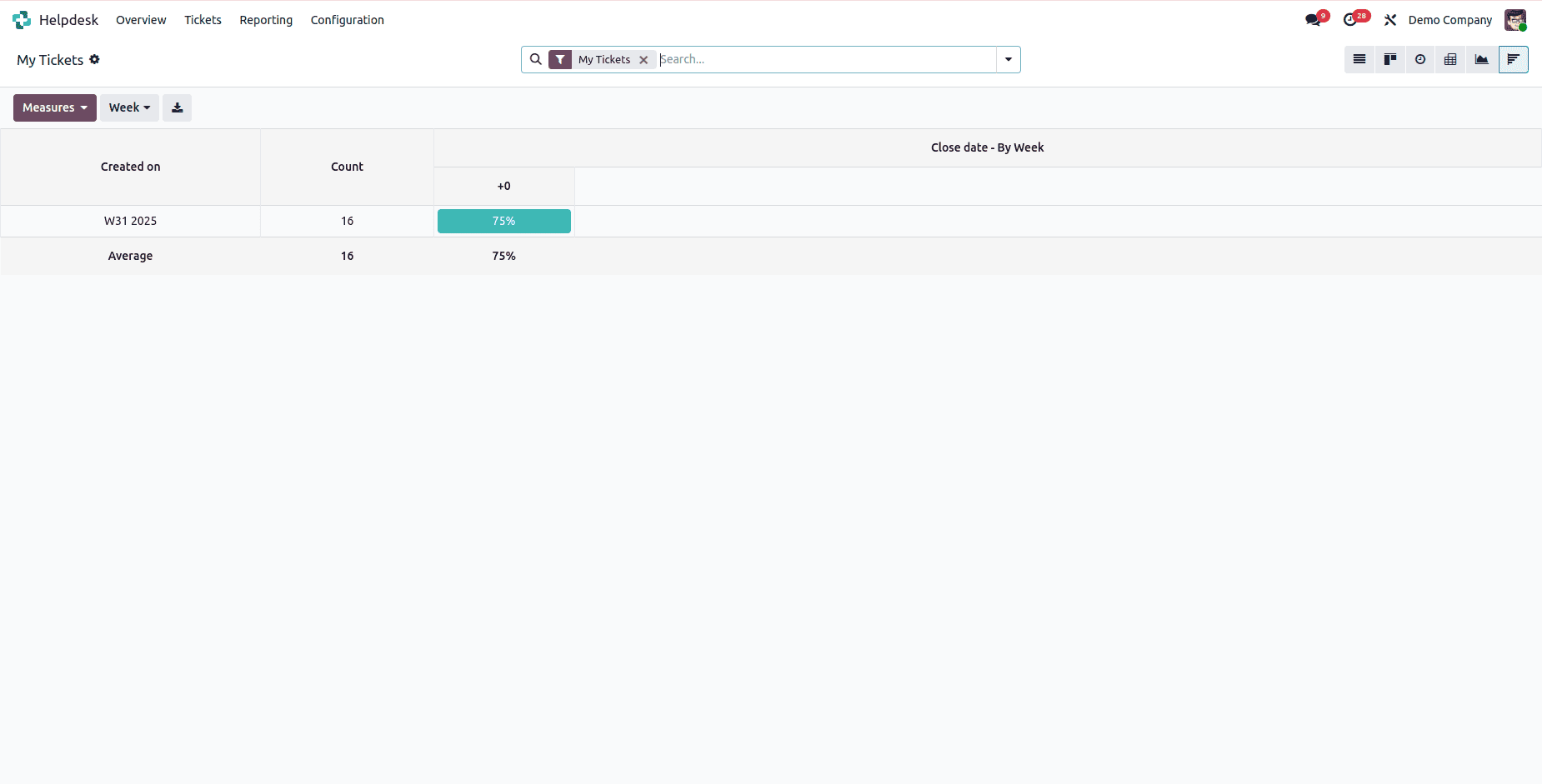
Task: Switch to list view
Action: tap(1359, 59)
